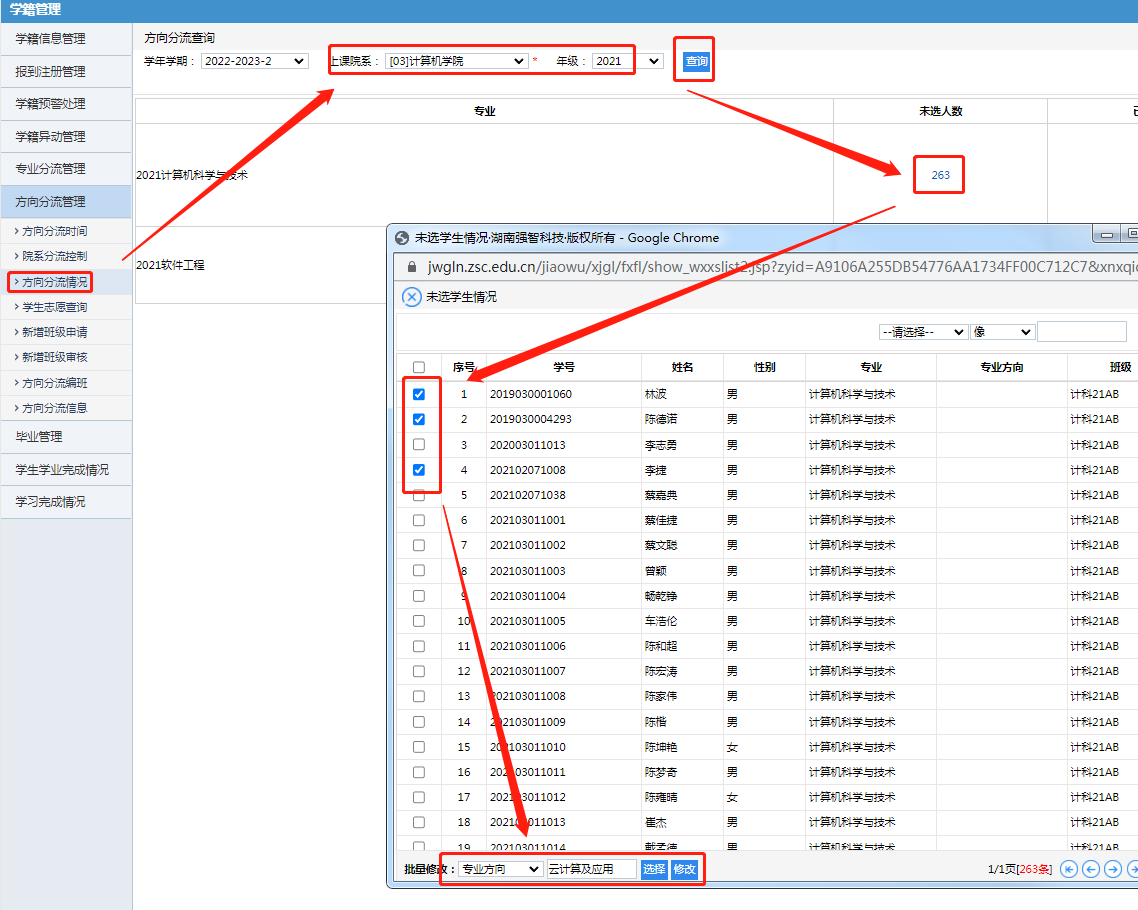
Task: Go to first page using the pagination icon
Action: 1068,869
